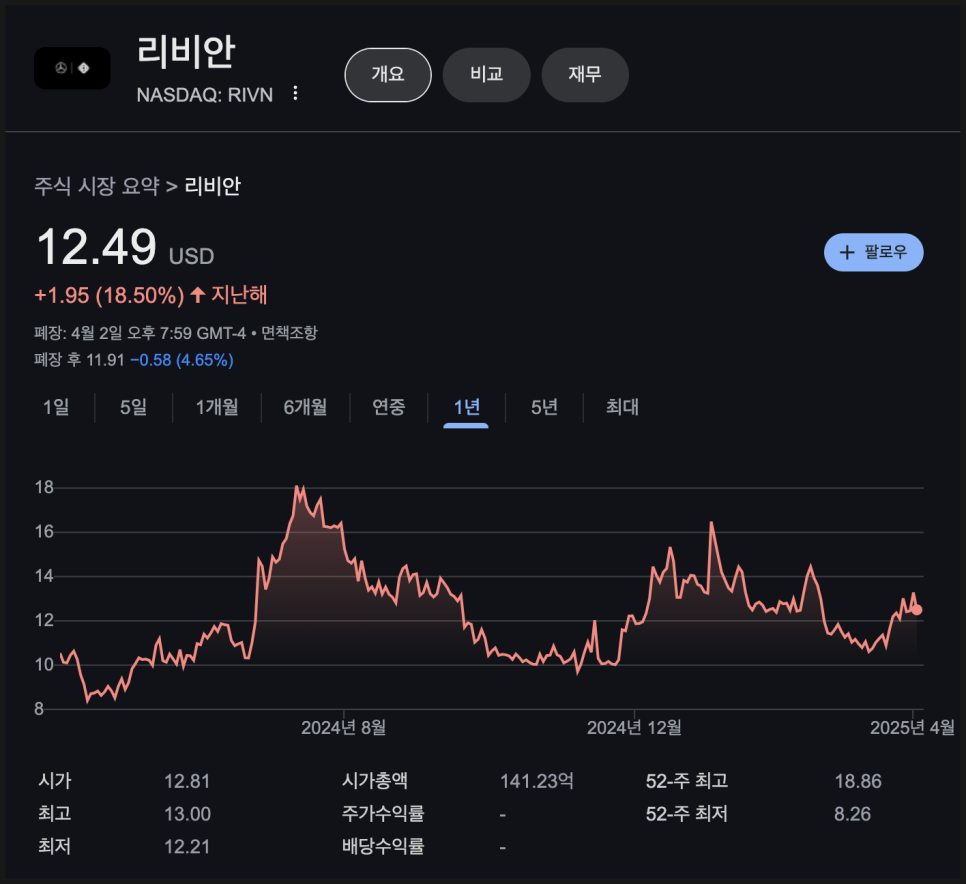The image size is (966, 884).
Task: Switch to the 비교 compare tab
Action: coord(487,75)
